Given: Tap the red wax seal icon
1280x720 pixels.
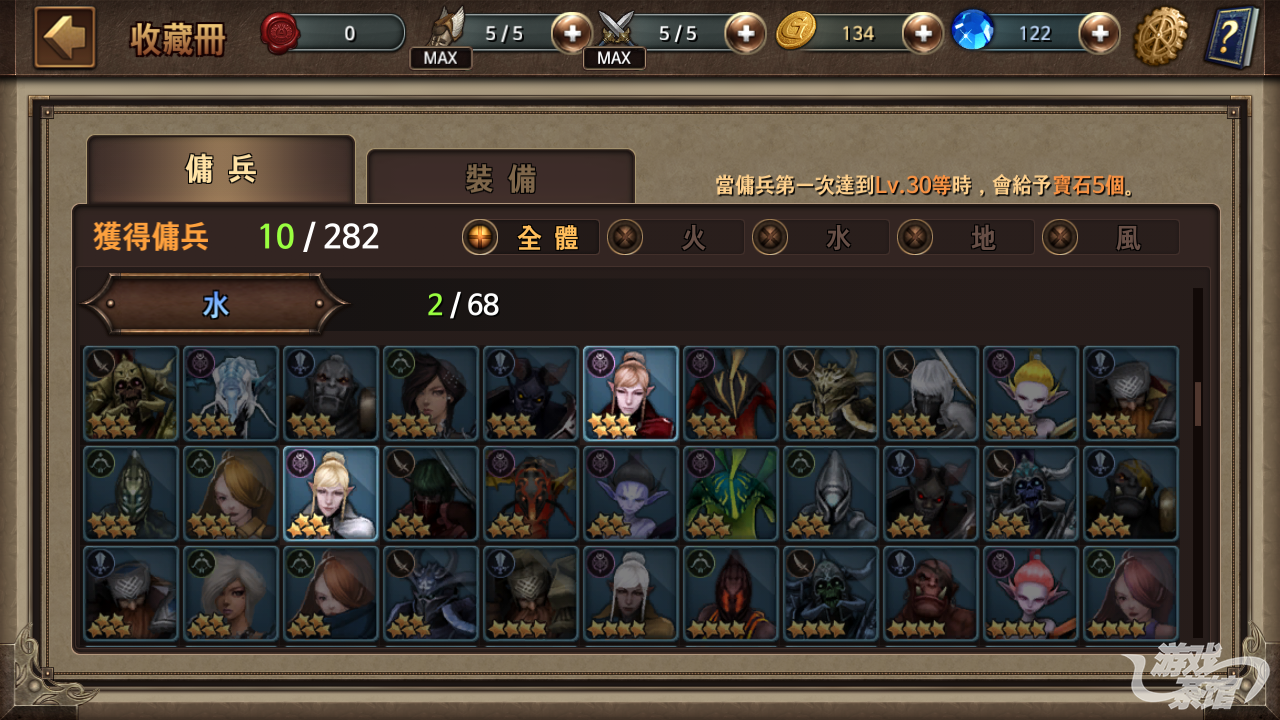Looking at the screenshot, I should [279, 33].
